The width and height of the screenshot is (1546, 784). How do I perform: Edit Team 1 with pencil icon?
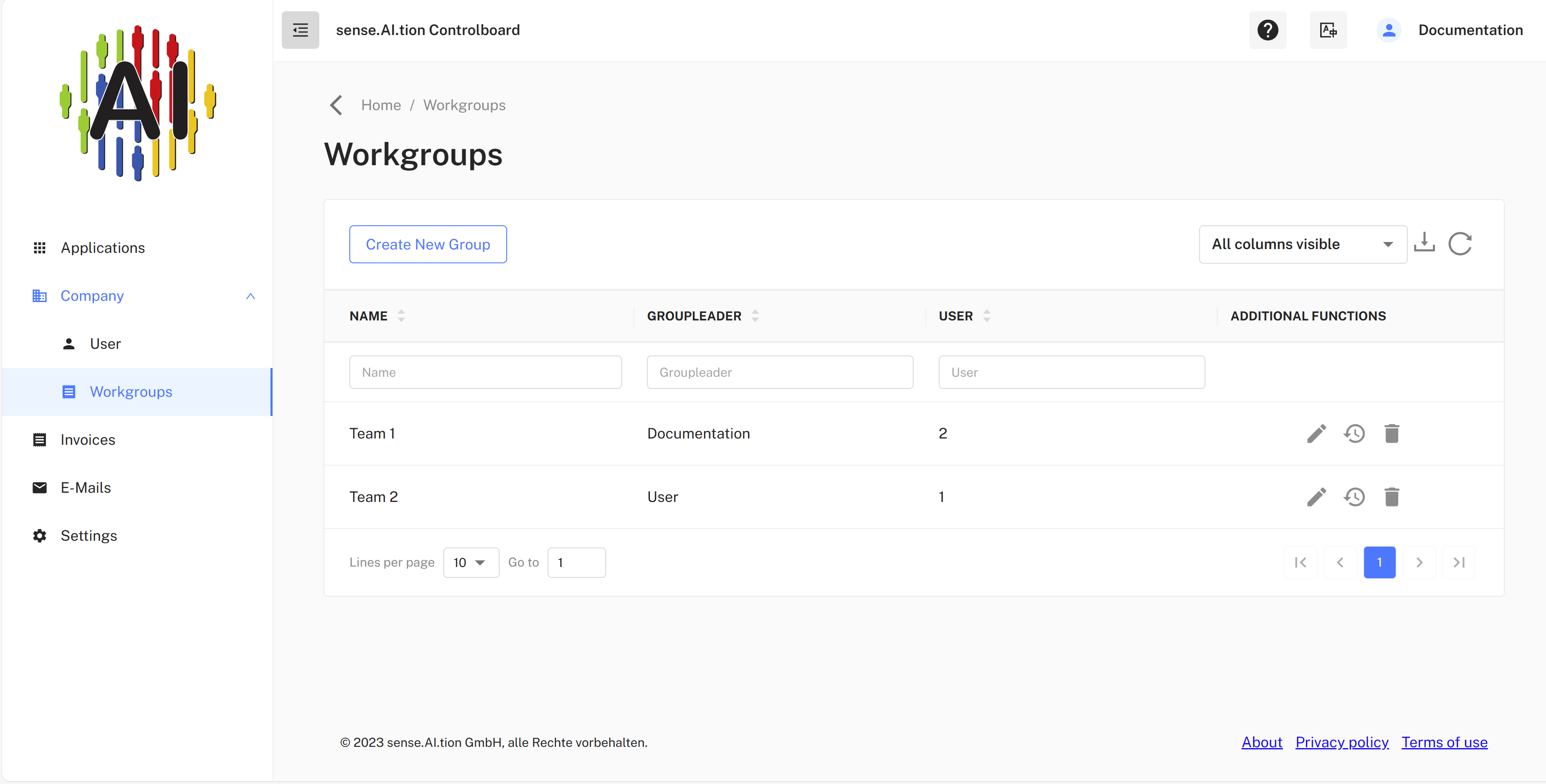[x=1316, y=434]
